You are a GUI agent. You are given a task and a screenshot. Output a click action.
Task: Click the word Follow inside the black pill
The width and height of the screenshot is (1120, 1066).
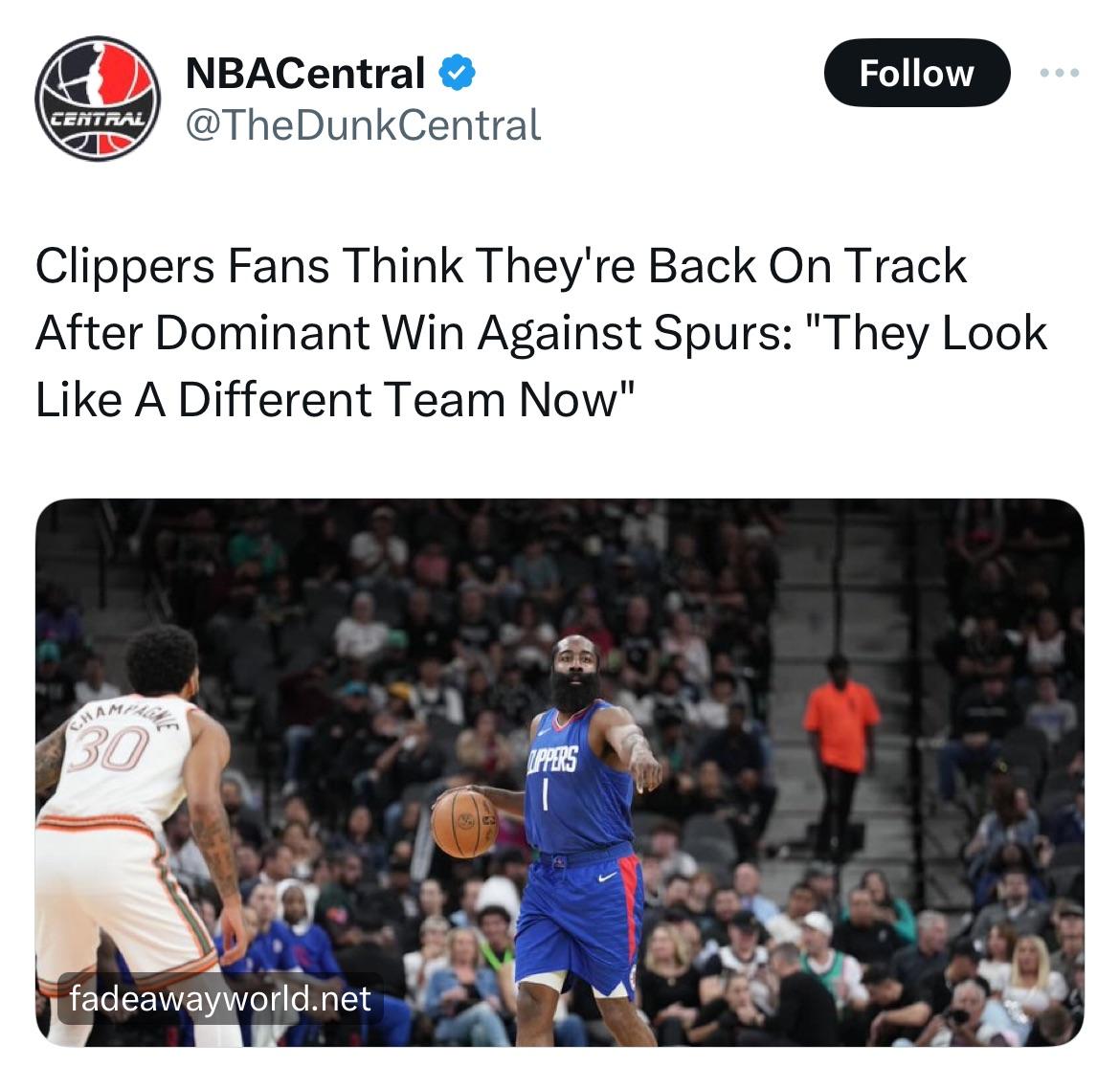916,74
